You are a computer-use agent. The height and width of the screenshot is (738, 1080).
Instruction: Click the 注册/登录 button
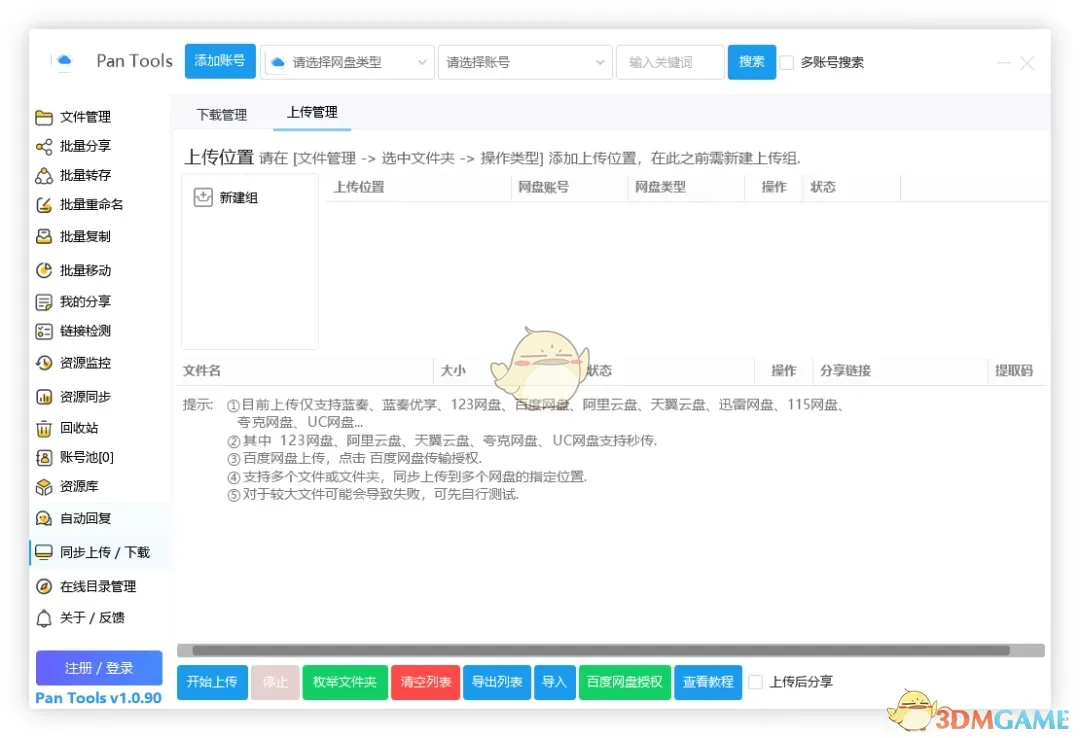[x=98, y=668]
